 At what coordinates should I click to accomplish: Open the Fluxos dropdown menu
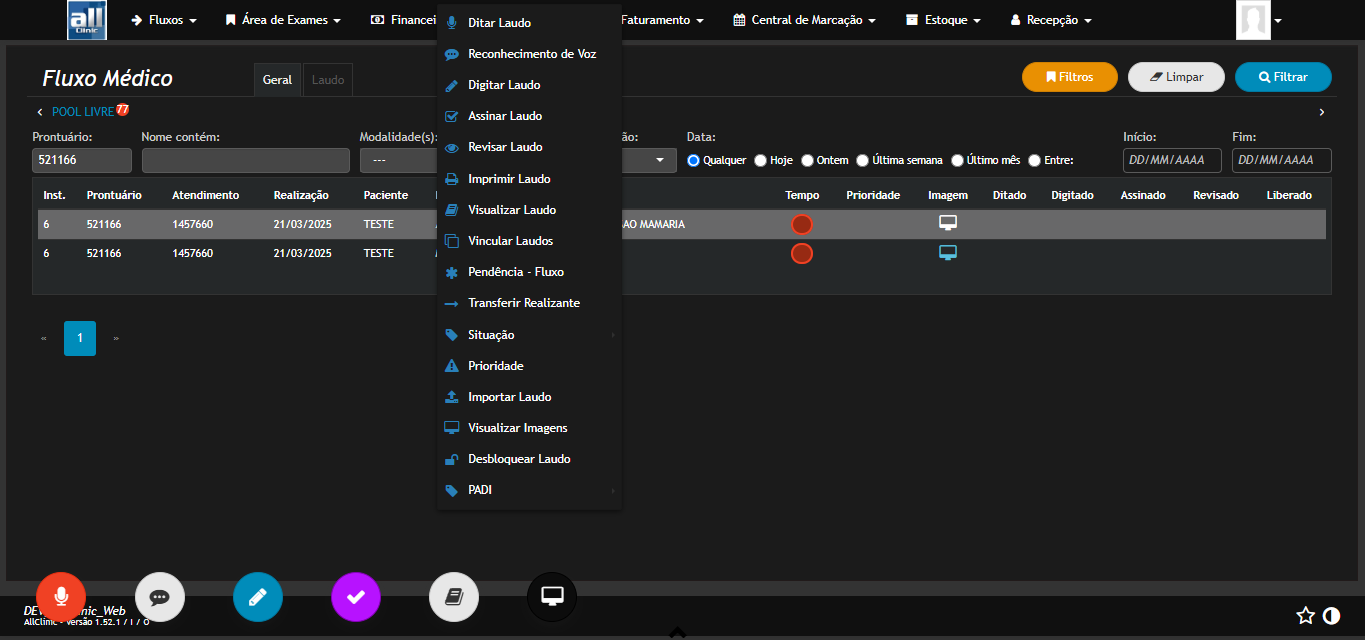pos(164,20)
